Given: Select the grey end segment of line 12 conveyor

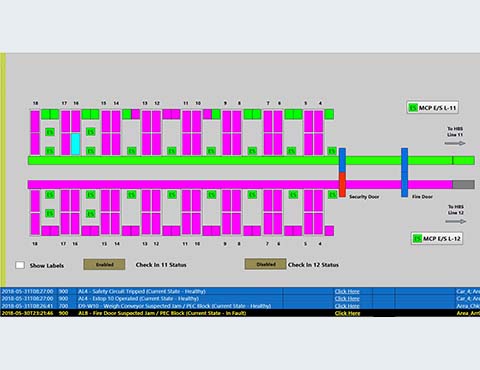Looking at the screenshot, I should 463,184.
